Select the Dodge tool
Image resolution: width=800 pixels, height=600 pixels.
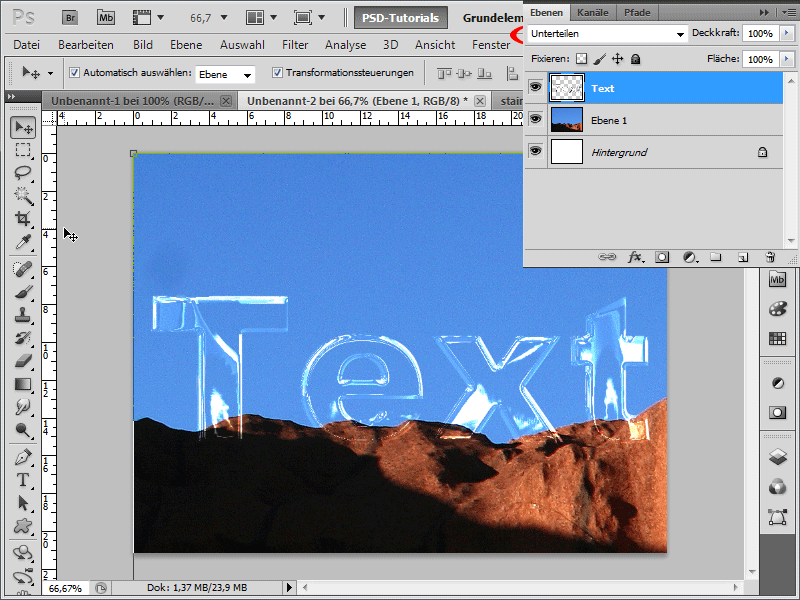coord(23,430)
